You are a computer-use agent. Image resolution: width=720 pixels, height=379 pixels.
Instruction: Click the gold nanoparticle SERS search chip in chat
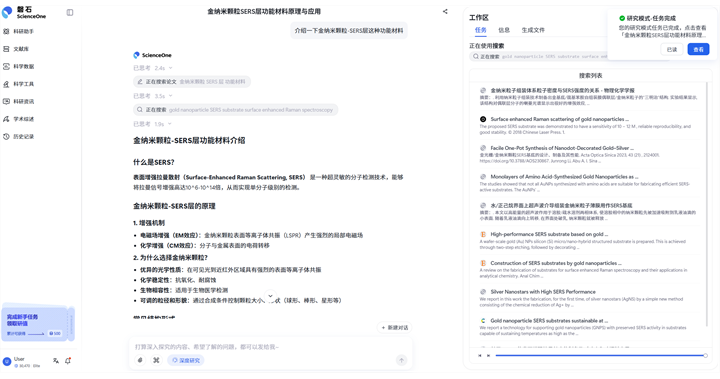[235, 110]
